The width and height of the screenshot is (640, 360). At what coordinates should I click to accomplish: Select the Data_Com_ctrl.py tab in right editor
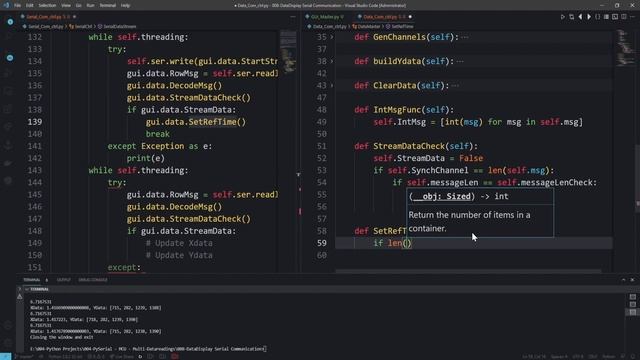click(384, 17)
